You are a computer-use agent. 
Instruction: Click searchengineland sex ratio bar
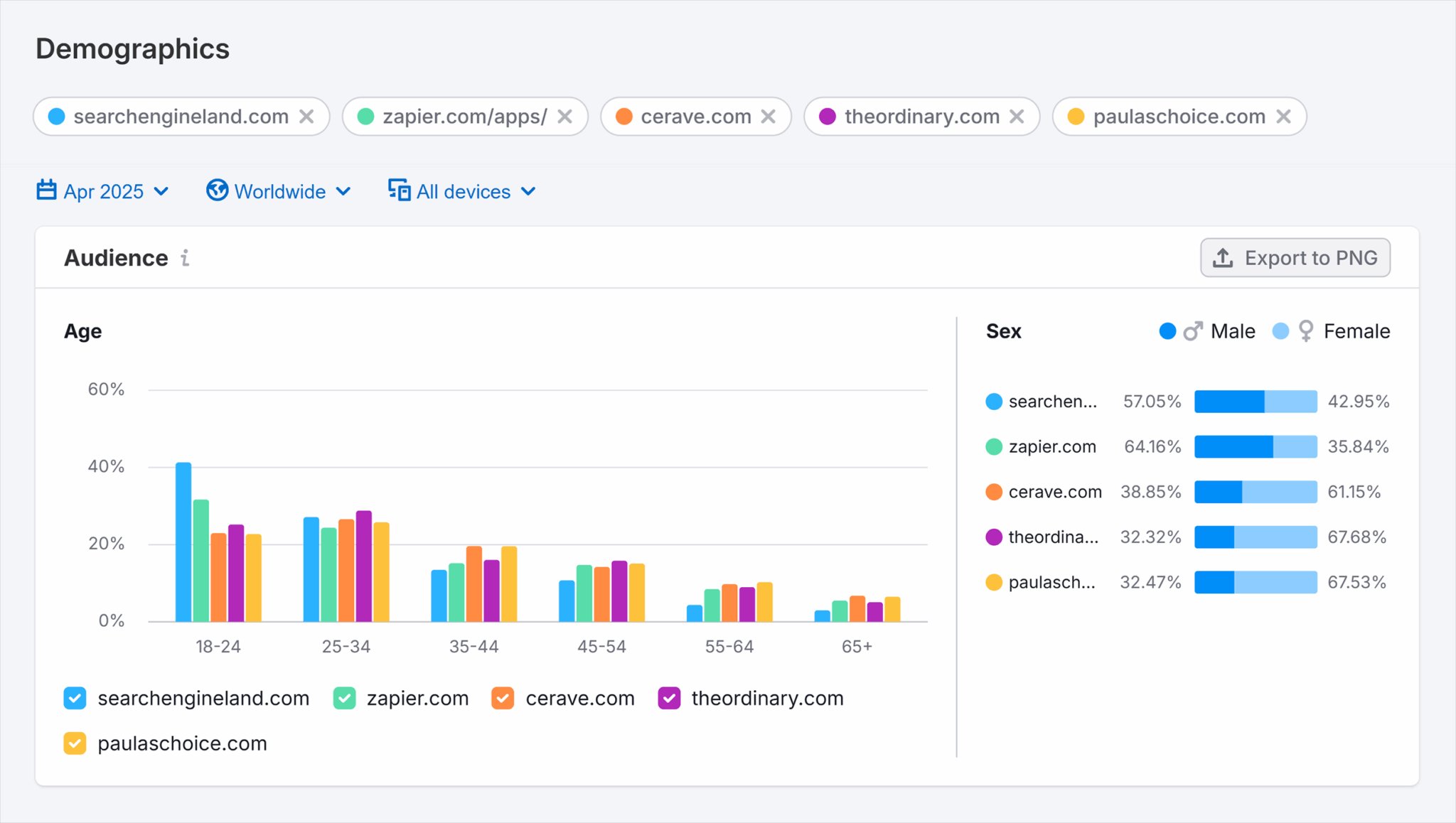1256,402
